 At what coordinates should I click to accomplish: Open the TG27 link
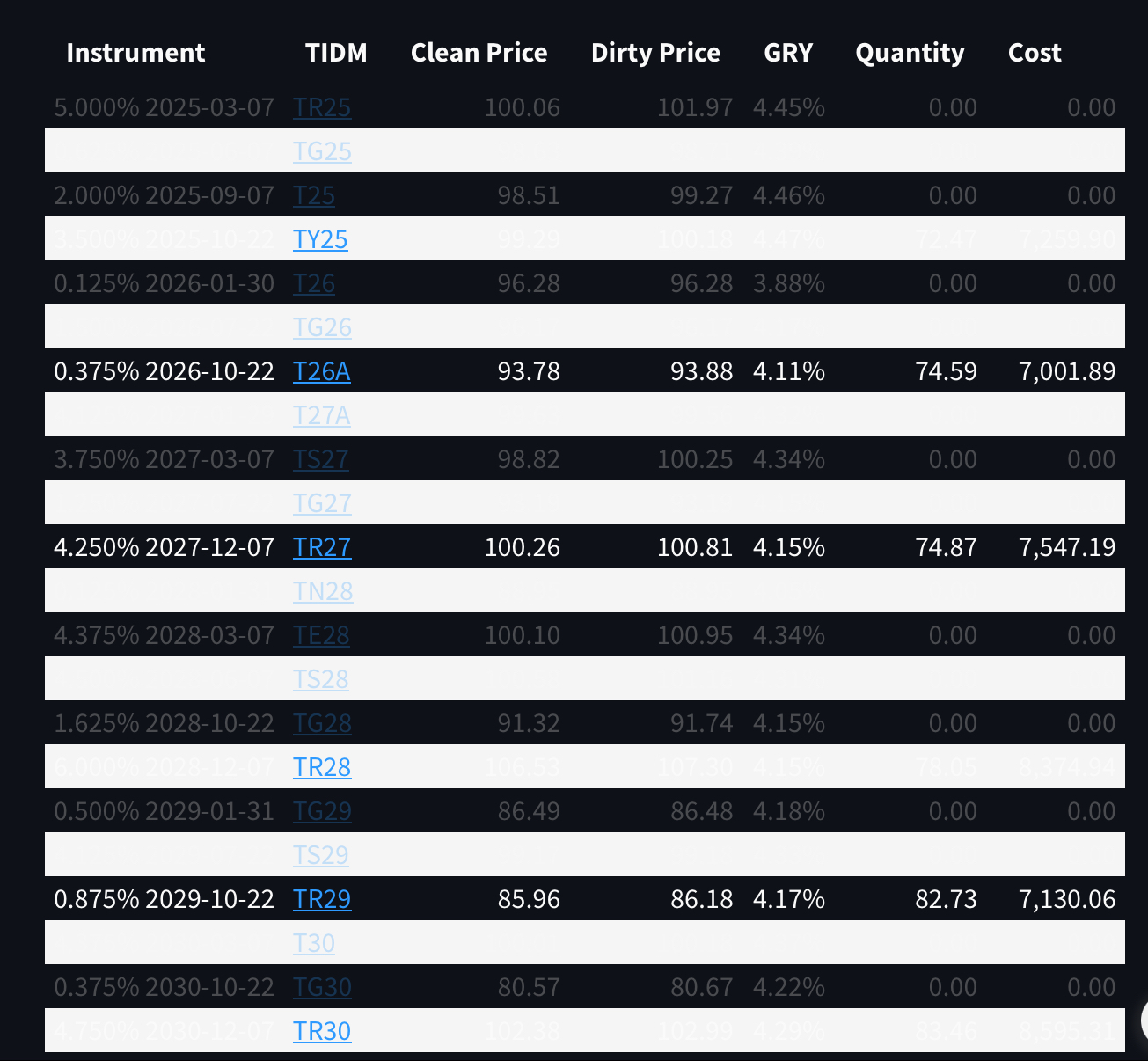pyautogui.click(x=322, y=503)
